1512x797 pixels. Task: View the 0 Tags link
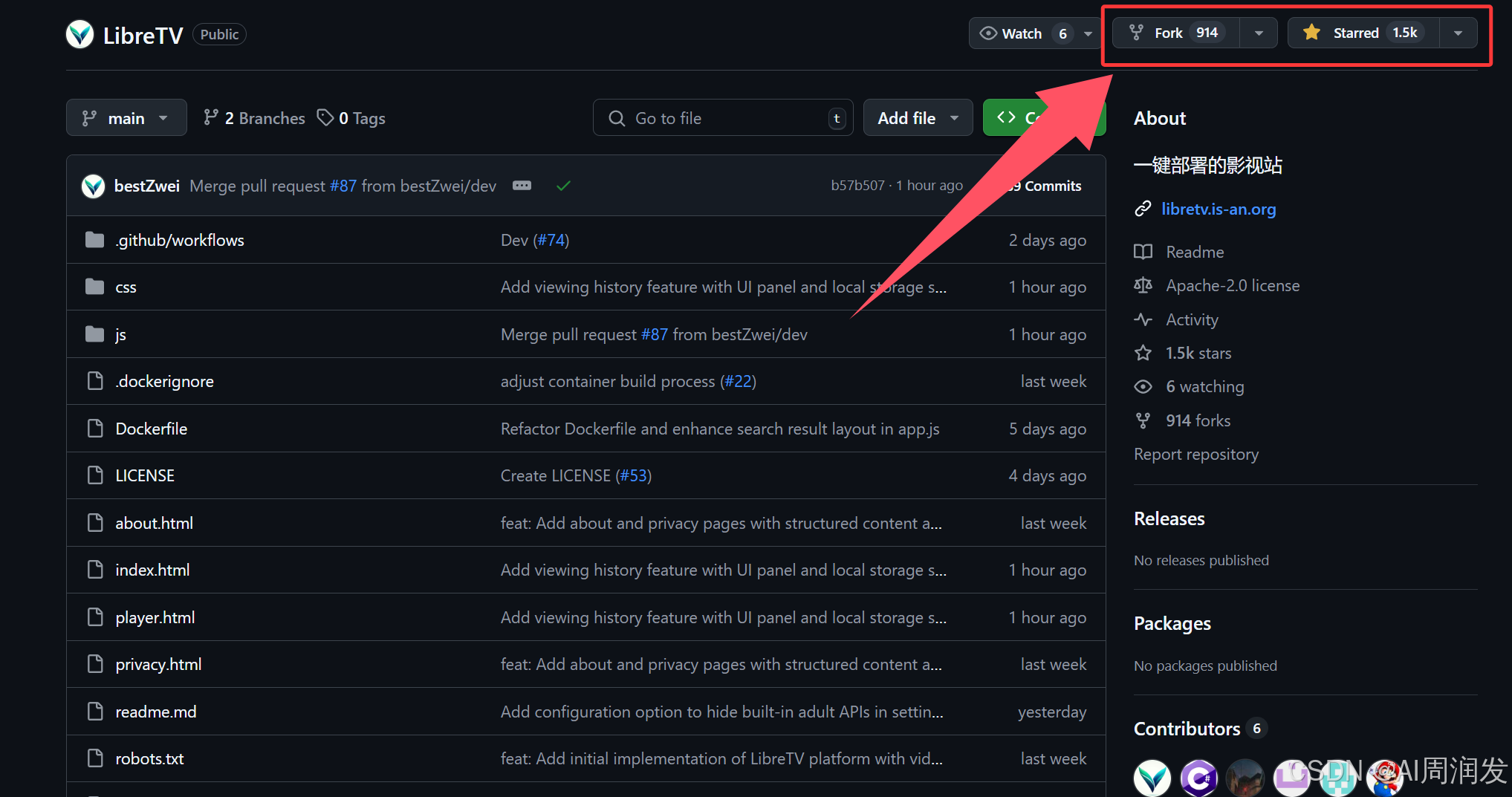[351, 118]
